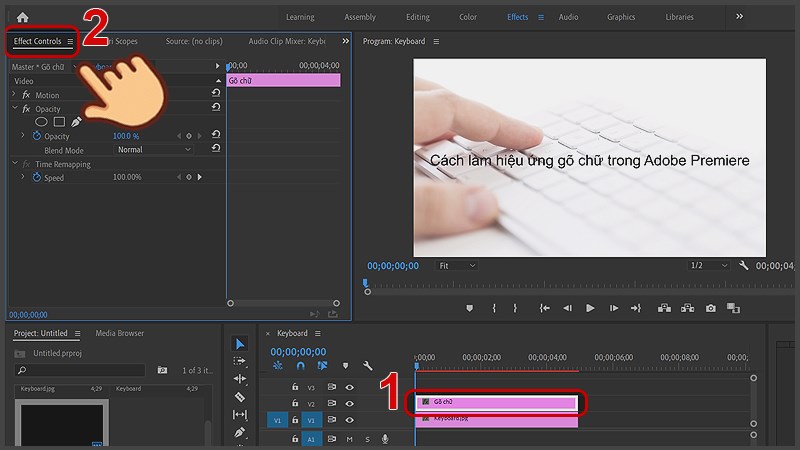Select the Ripple Edit tool
Viewport: 800px width, 450px height.
[239, 379]
